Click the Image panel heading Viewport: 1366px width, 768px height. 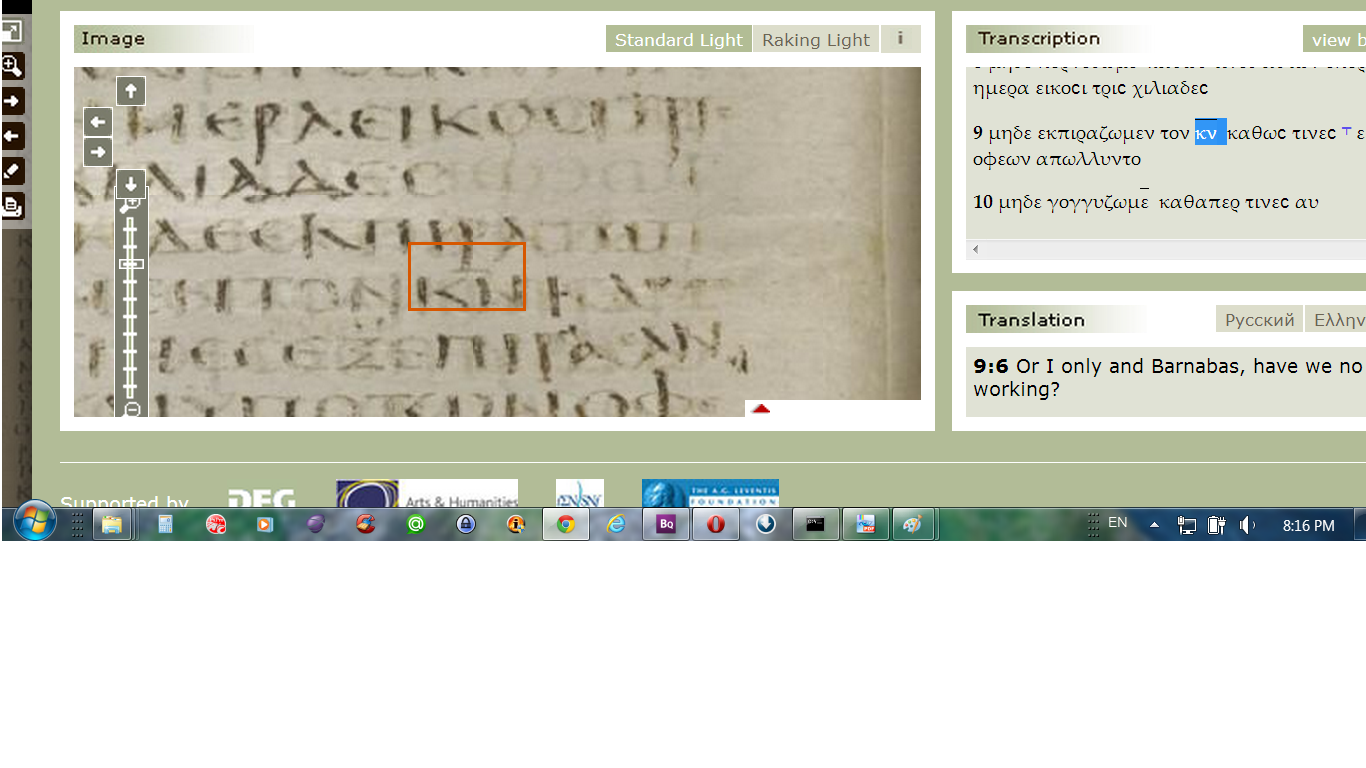(113, 39)
